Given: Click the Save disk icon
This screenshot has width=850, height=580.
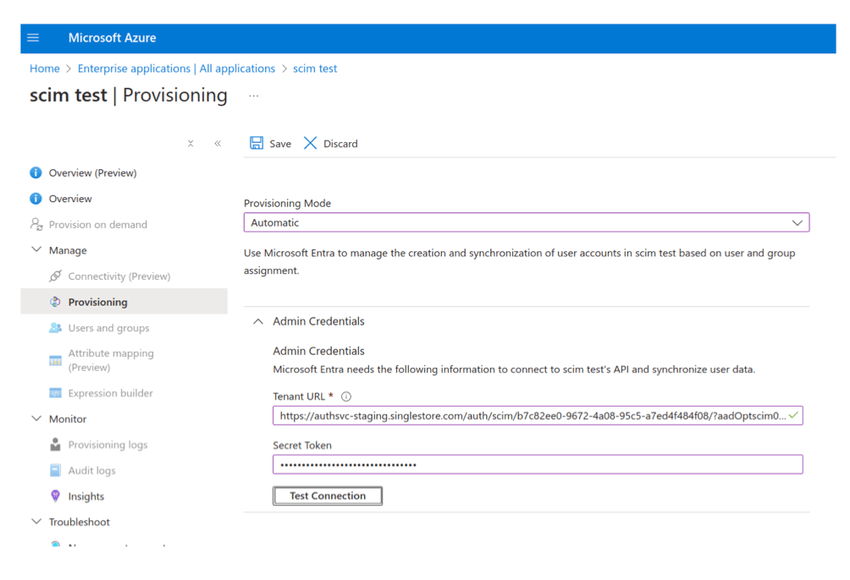Looking at the screenshot, I should coord(257,143).
